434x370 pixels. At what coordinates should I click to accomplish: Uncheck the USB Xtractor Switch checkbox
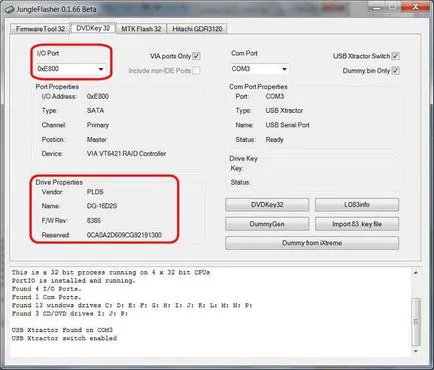(395, 56)
